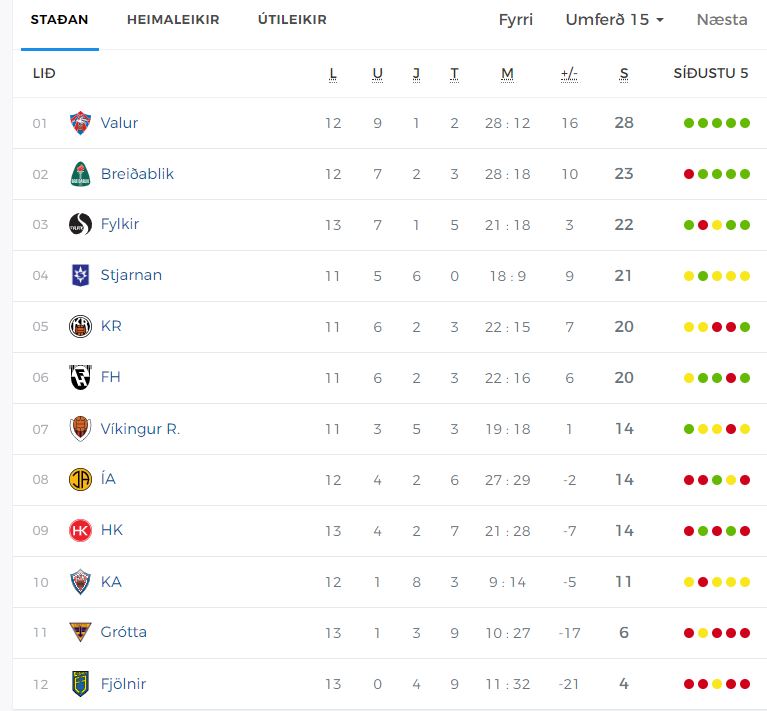Click the Valur club crest icon
The image size is (767, 711).
[x=80, y=123]
